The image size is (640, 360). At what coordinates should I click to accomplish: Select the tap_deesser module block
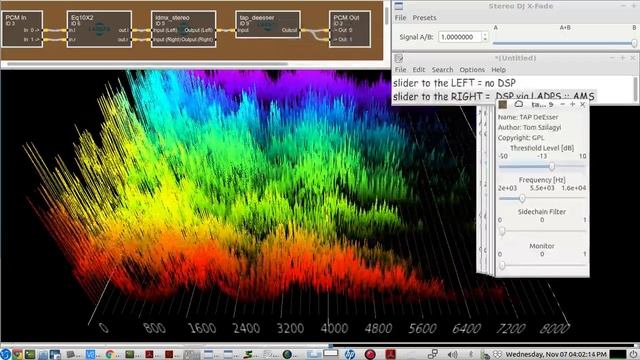click(268, 24)
